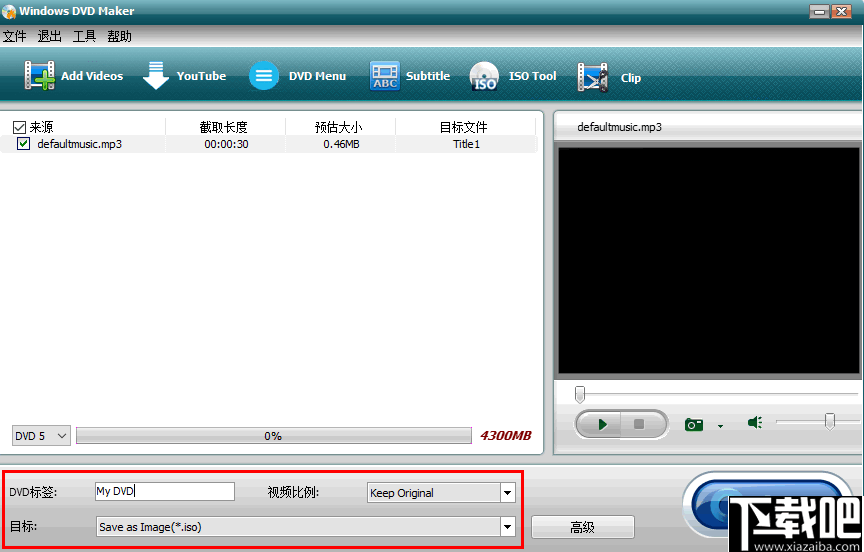Mute audio with the speaker icon
Screen dimensions: 864x552
(x=755, y=423)
